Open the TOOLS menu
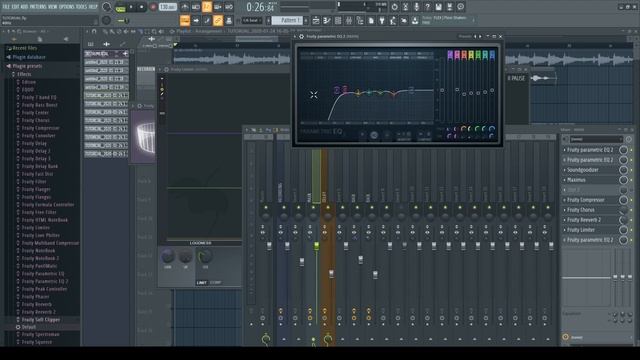Viewport: 640px width, 360px height. (x=82, y=7)
